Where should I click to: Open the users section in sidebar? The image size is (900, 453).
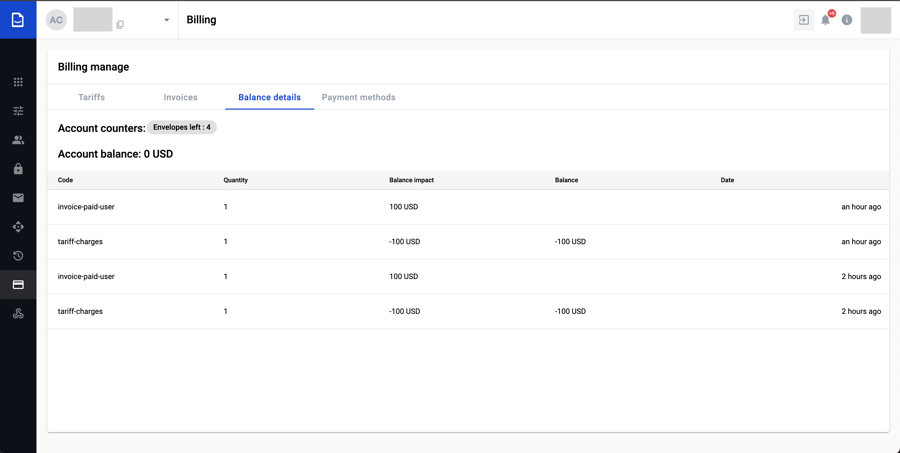click(18, 140)
